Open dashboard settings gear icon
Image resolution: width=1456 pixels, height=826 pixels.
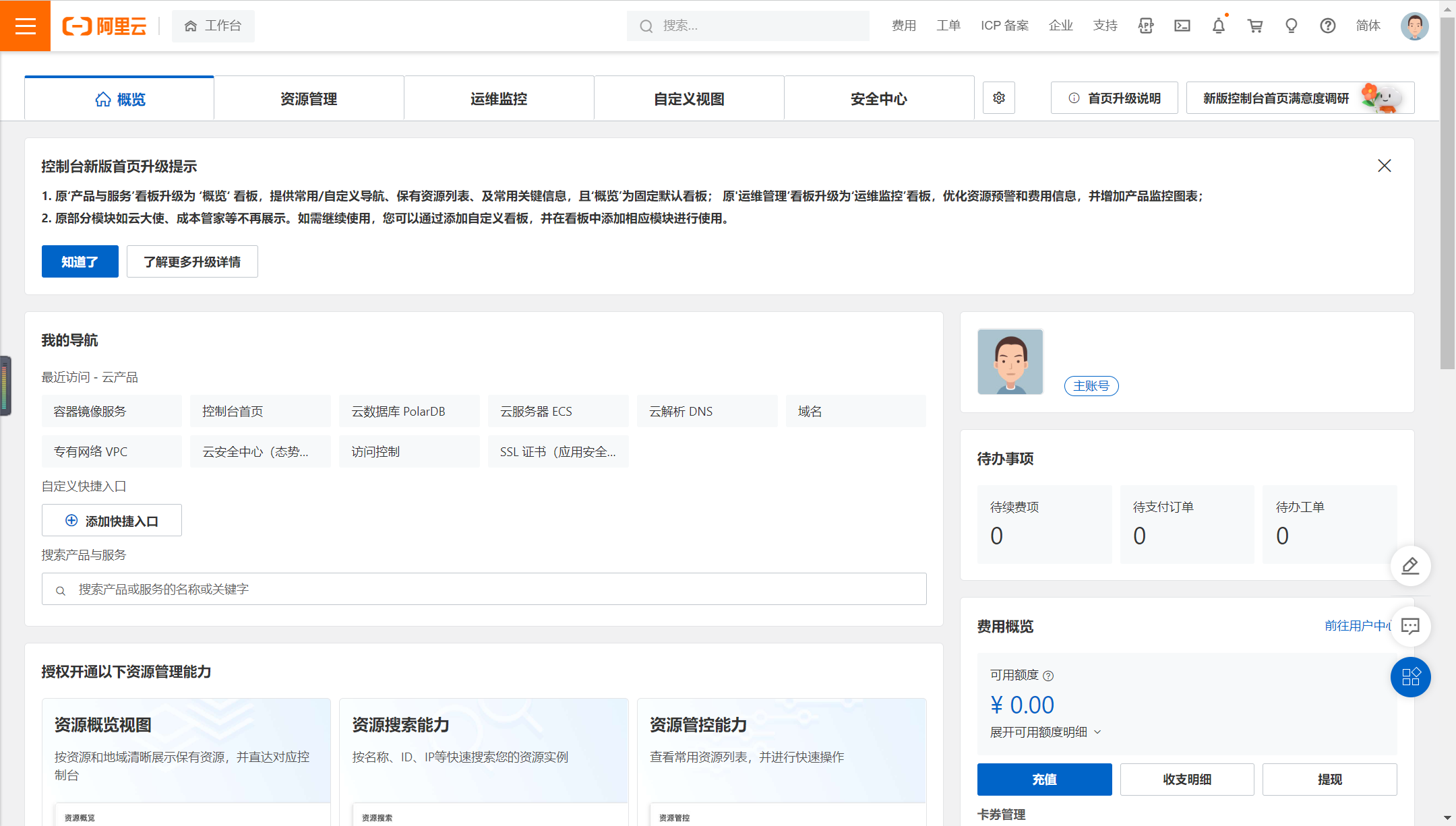[x=998, y=98]
